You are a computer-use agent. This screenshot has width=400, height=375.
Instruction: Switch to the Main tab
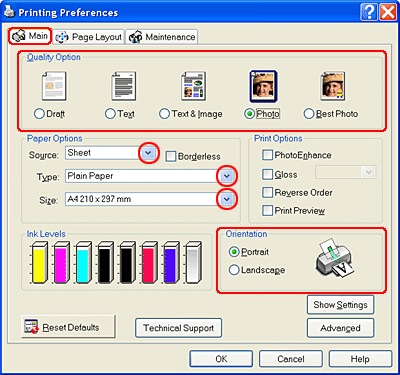[x=30, y=36]
